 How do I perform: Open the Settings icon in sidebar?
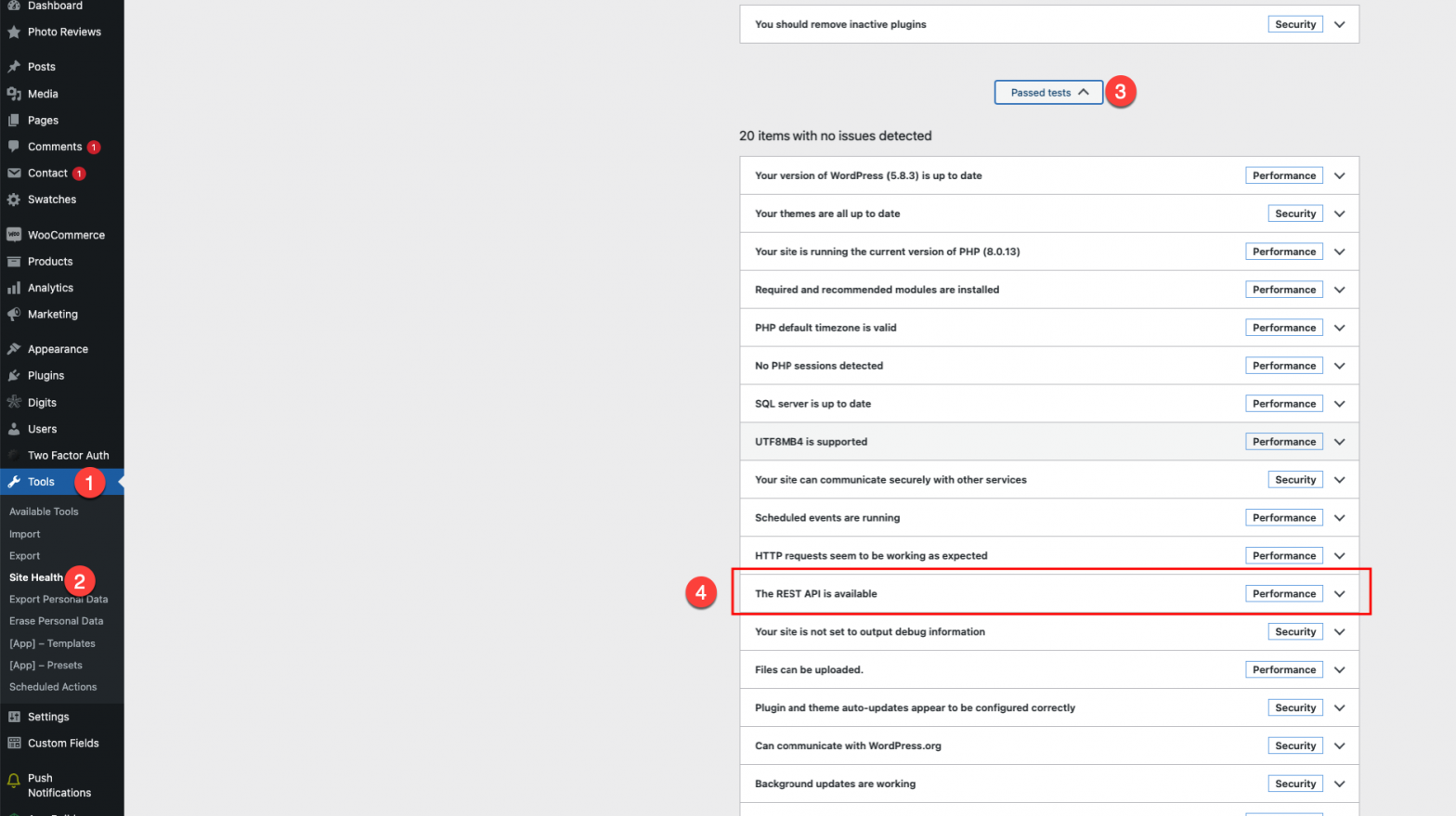point(13,716)
